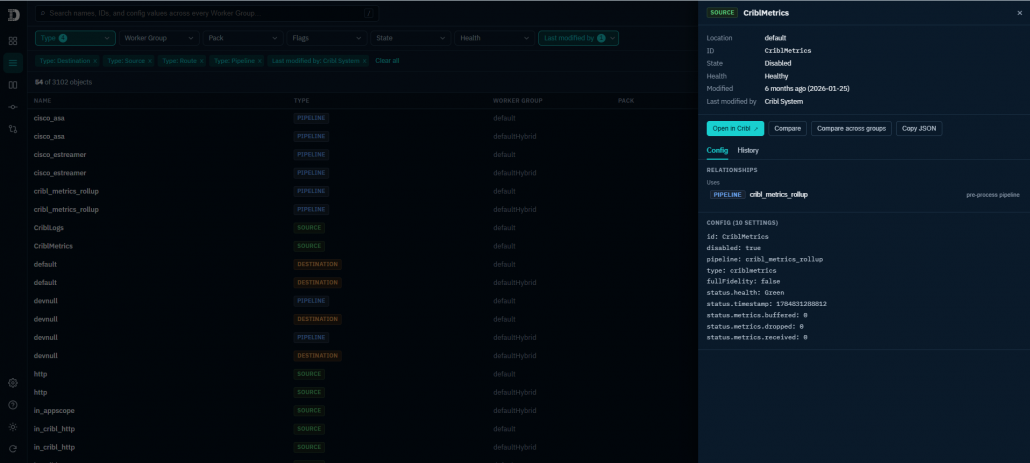Click the PIPELINE badge in panel relationships
Screen dimensions: 1030x463
[728, 195]
